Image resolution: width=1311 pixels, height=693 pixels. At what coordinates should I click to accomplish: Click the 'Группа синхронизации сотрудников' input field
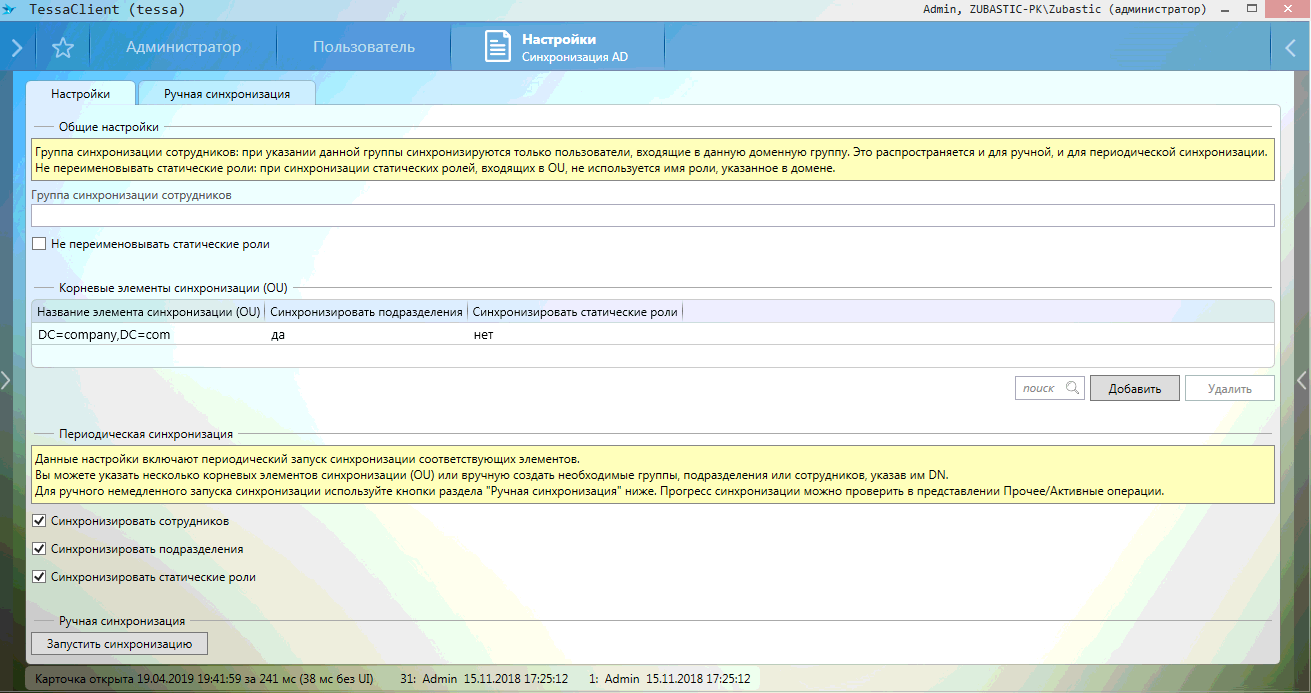(x=652, y=216)
